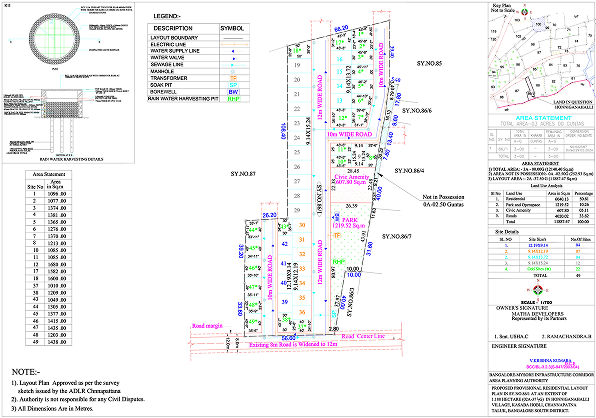This screenshot has width=596, height=418.
Task: Click the sewage line symbol in the legend
Action: point(234,65)
